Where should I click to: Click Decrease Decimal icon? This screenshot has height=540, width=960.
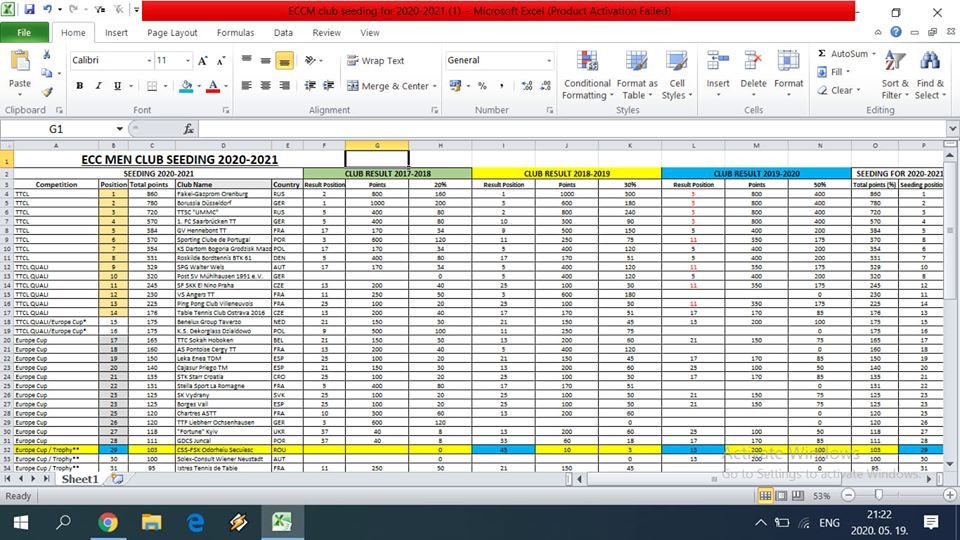(x=546, y=86)
